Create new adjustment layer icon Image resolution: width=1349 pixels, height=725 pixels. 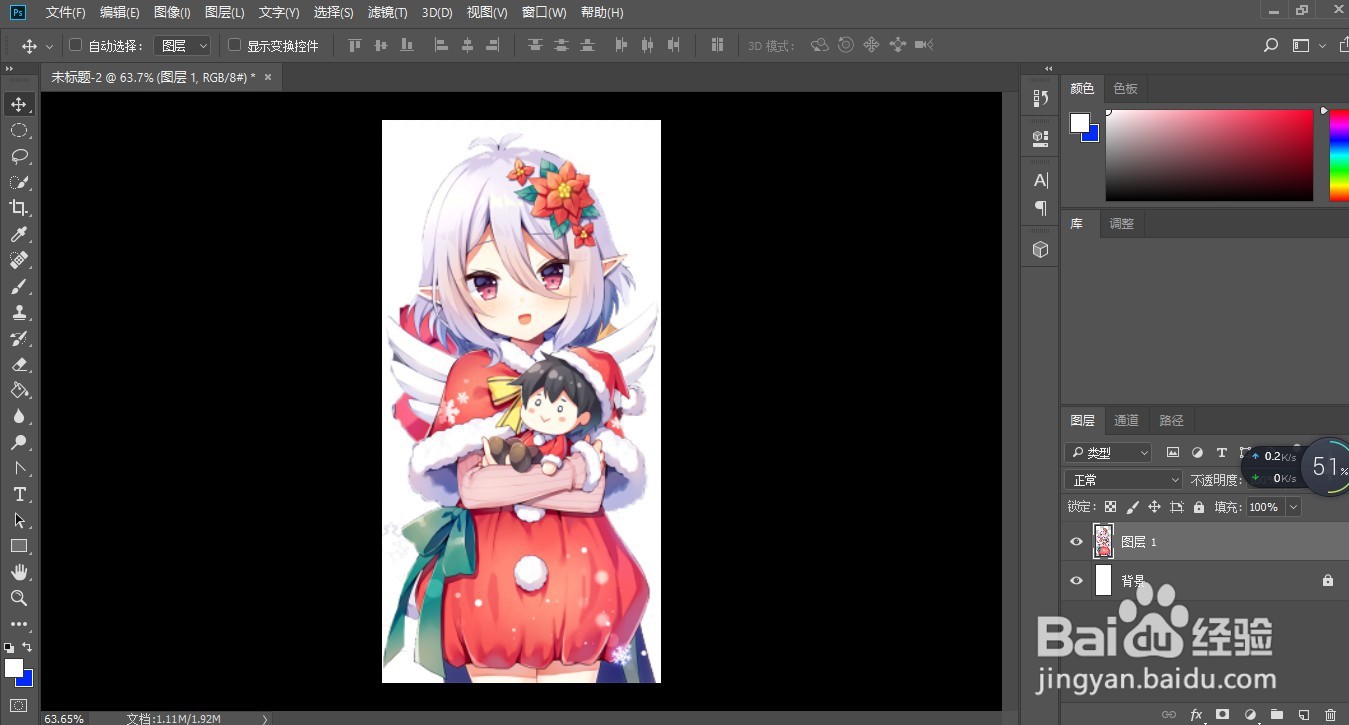(x=1249, y=715)
